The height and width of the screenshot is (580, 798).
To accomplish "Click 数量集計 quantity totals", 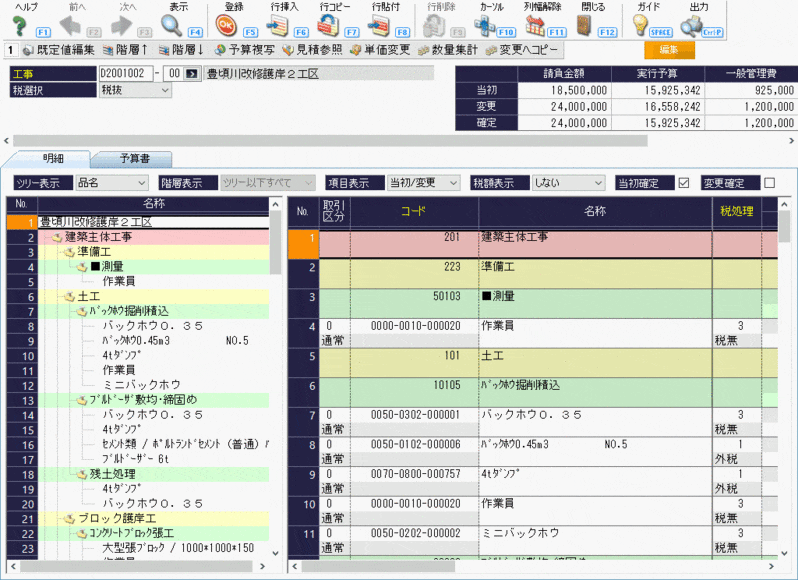I will (x=447, y=50).
